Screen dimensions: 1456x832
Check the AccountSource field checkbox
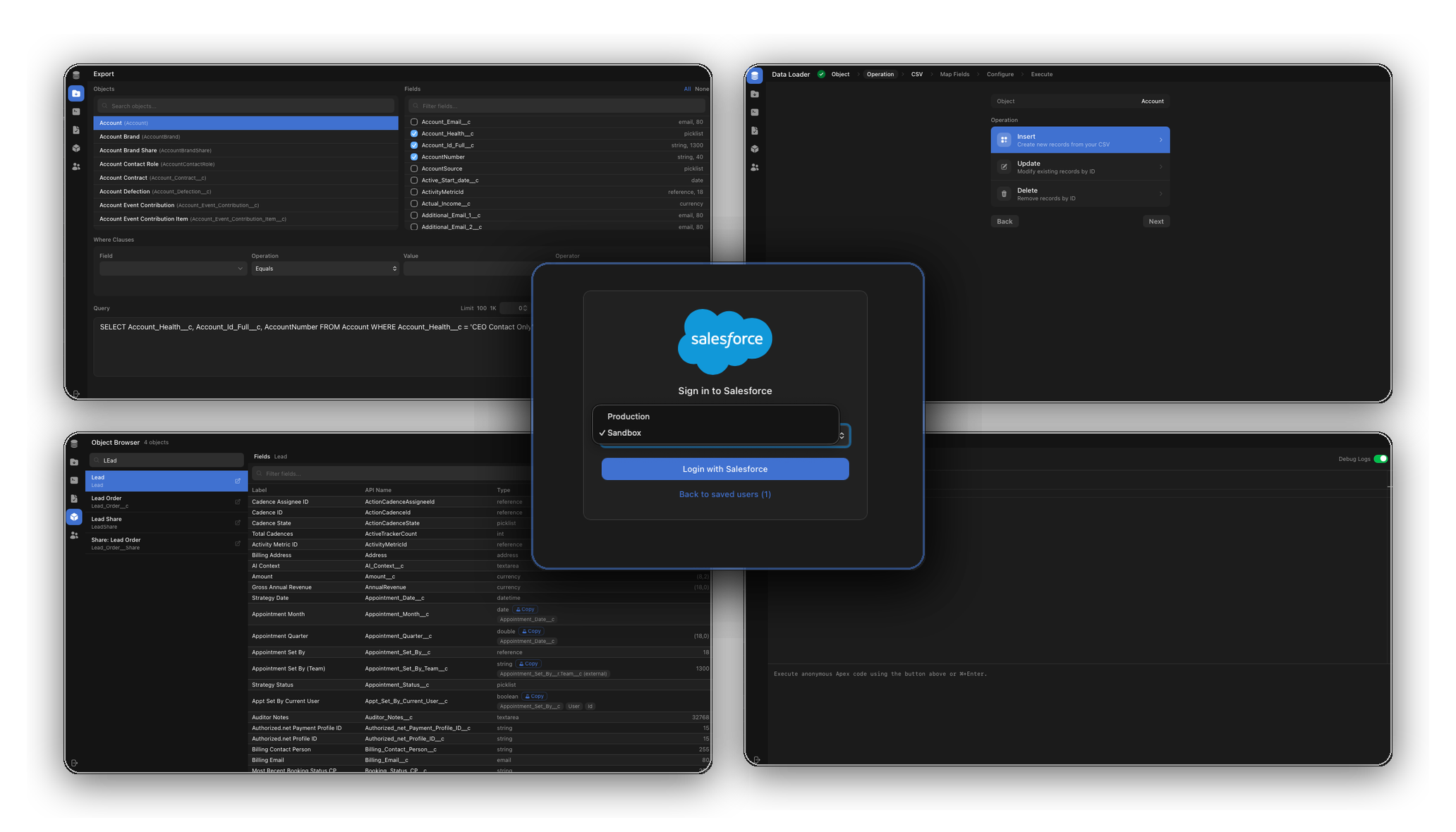tap(414, 169)
